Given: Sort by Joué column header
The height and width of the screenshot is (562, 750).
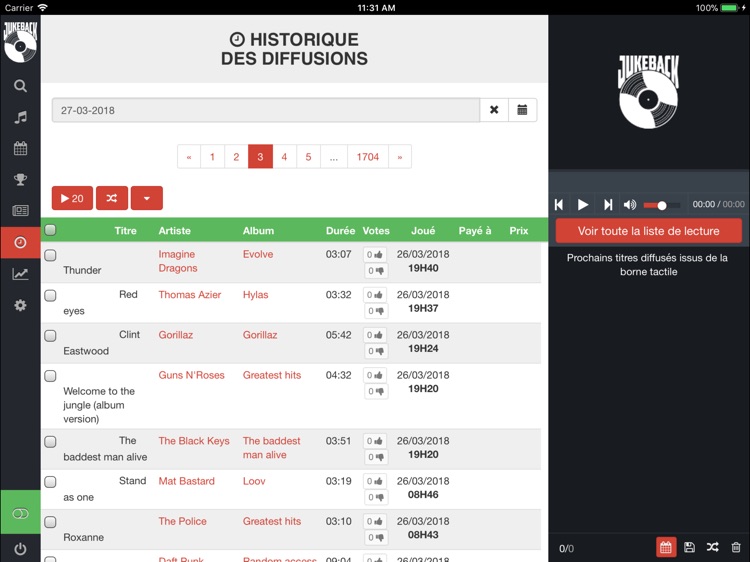Looking at the screenshot, I should [x=423, y=231].
